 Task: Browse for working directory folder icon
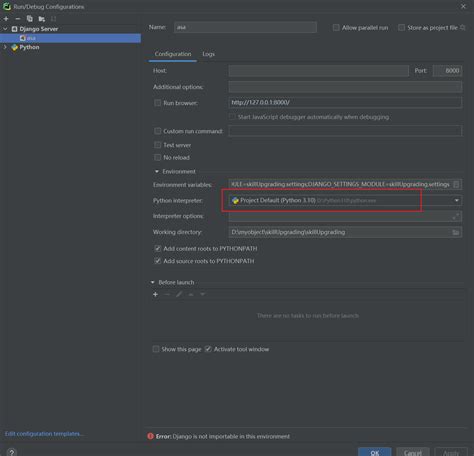[x=456, y=232]
